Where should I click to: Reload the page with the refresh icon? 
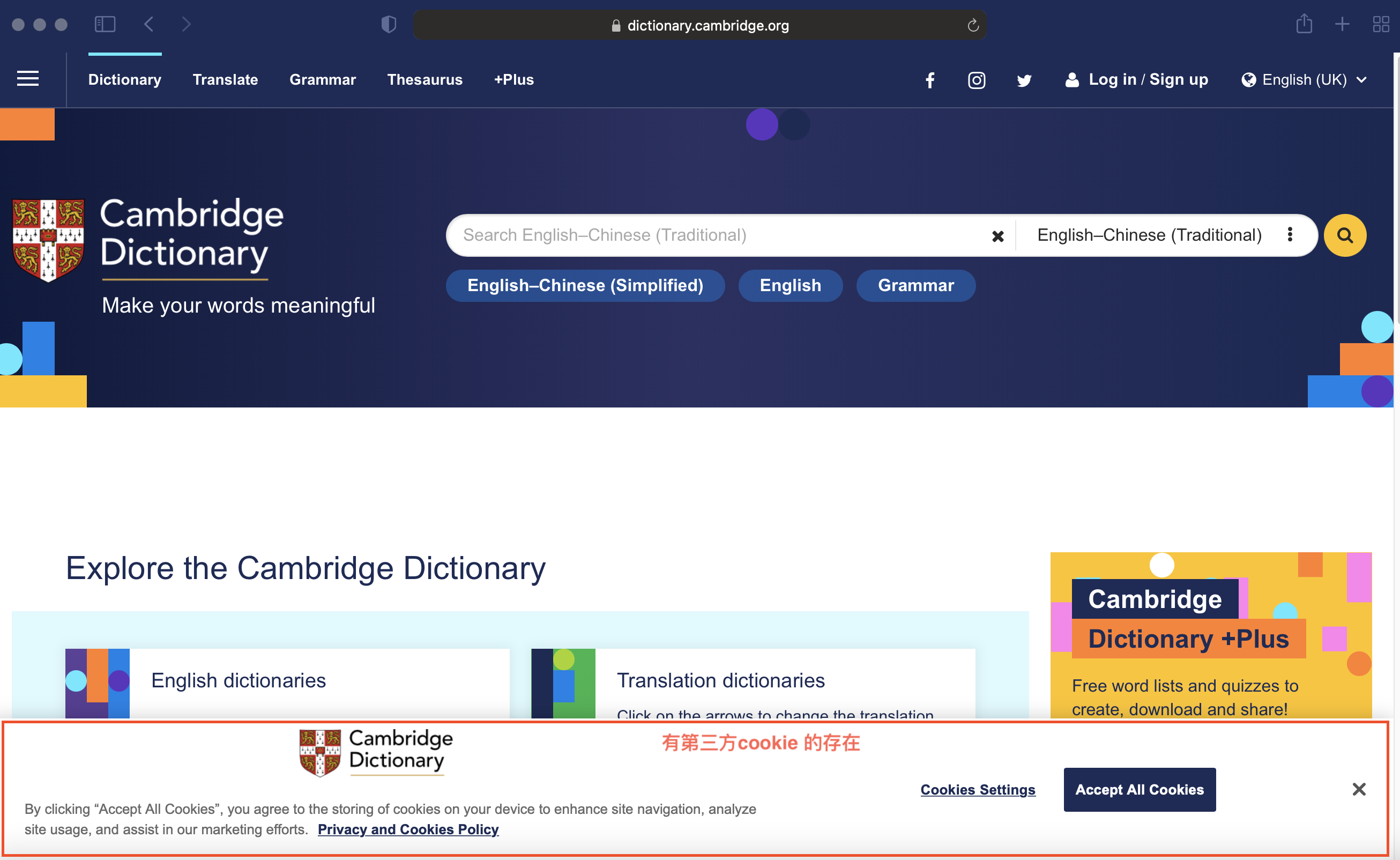pyautogui.click(x=973, y=25)
